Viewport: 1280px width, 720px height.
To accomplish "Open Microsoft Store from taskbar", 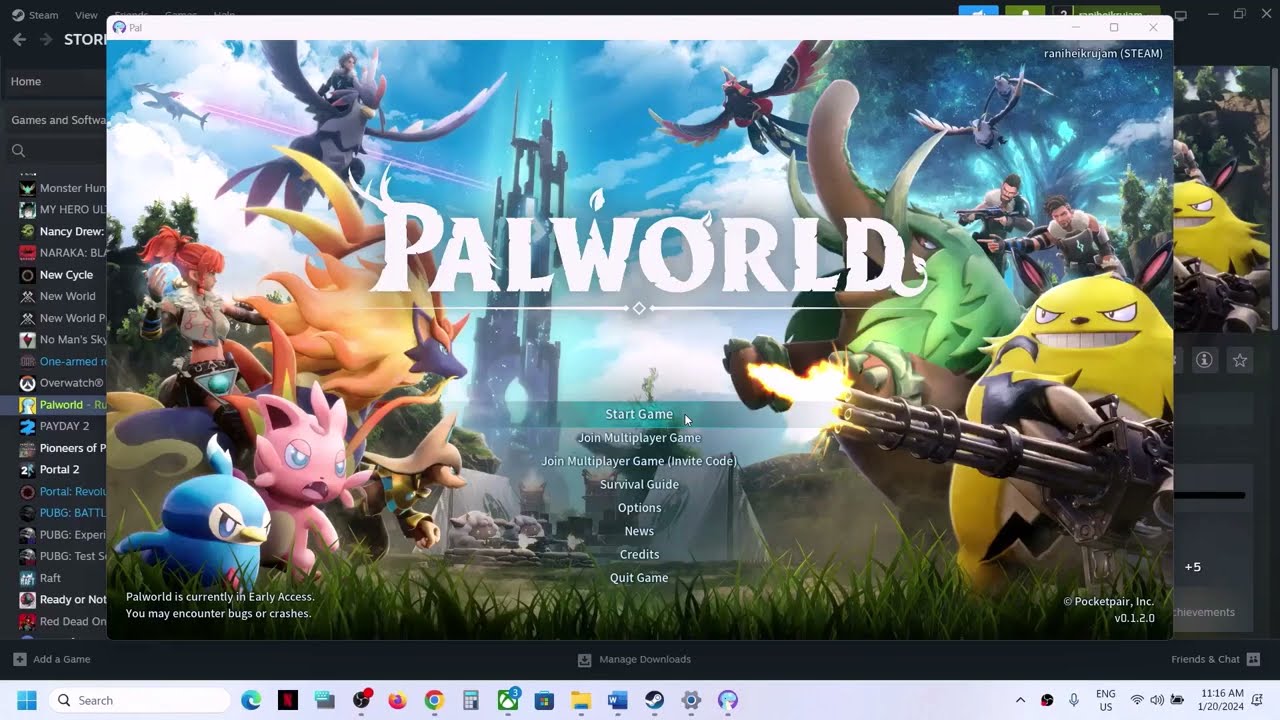I will coord(544,700).
